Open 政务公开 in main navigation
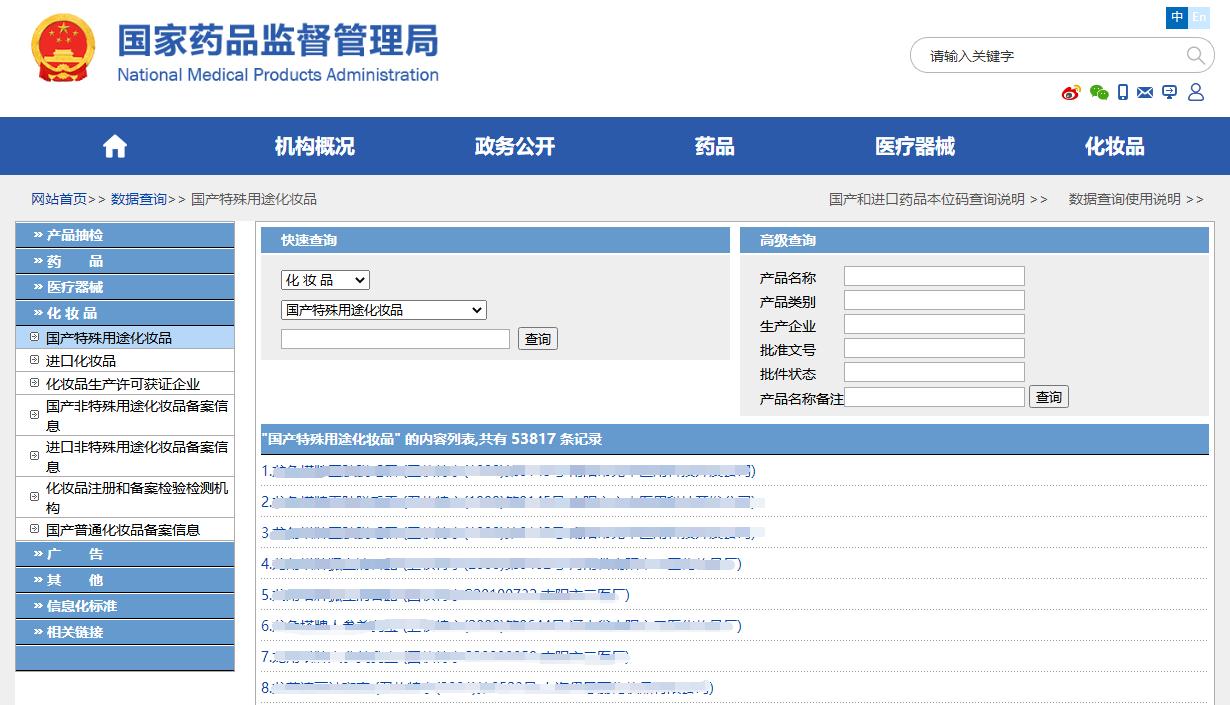This screenshot has width=1230, height=705. tap(514, 147)
